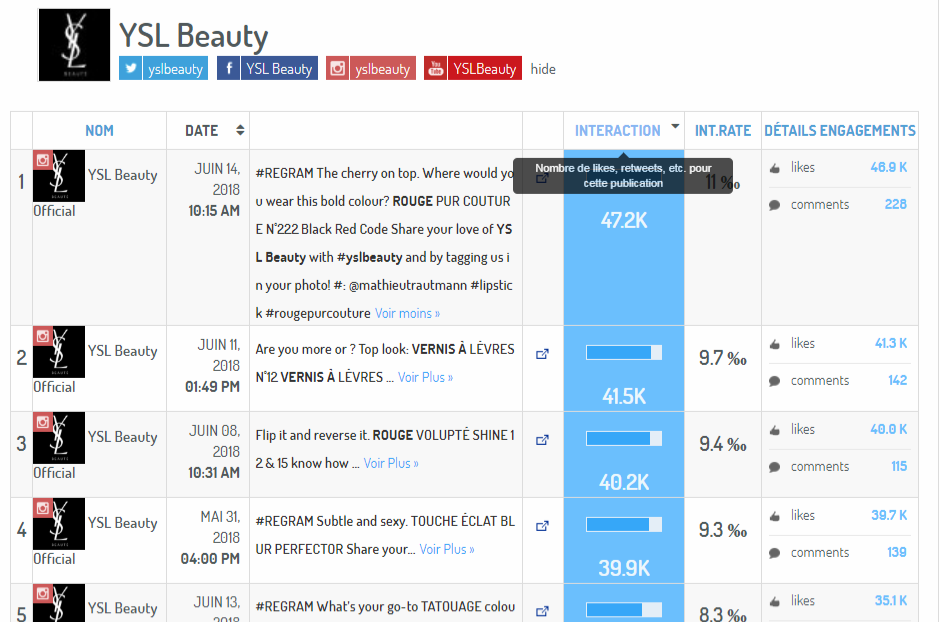940x624 pixels.
Task: Click the comments bubble icon in row 1
Action: click(x=775, y=205)
